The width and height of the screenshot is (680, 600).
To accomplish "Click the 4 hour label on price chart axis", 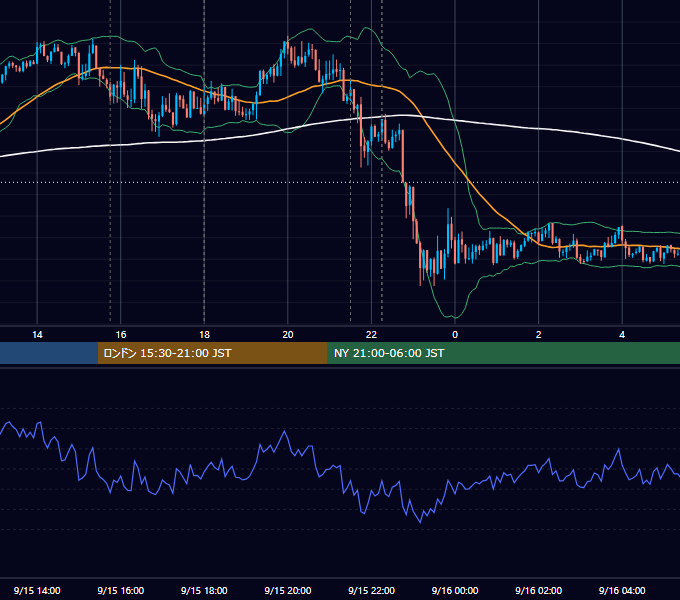I will tap(622, 335).
